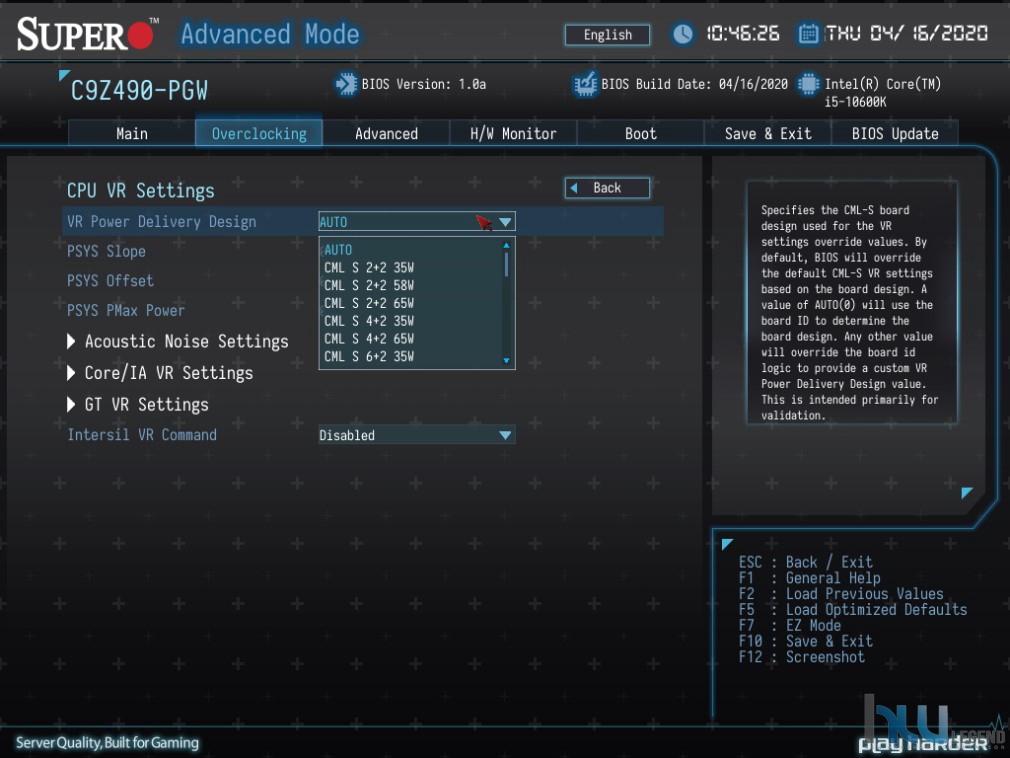Click the VR Power Delivery help description
The height and width of the screenshot is (758, 1010).
coord(850,312)
